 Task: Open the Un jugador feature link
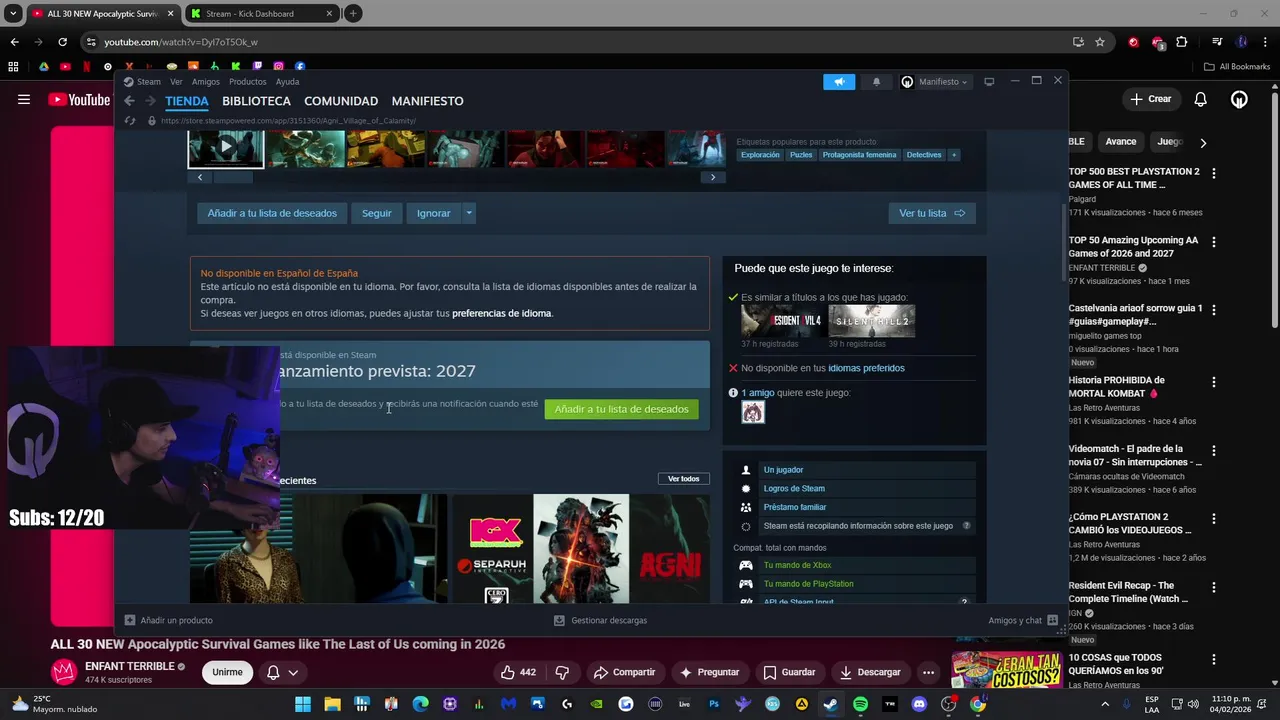(783, 470)
